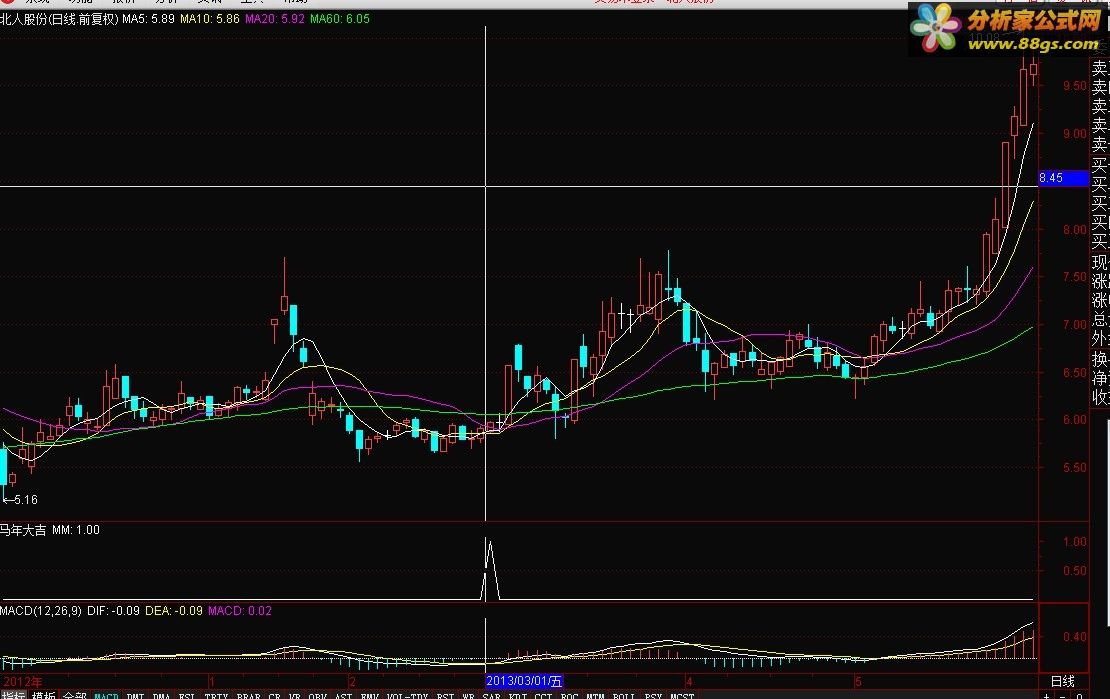This screenshot has height=699, width=1110.
Task: Open the 全部 indicator tab
Action: [74, 695]
